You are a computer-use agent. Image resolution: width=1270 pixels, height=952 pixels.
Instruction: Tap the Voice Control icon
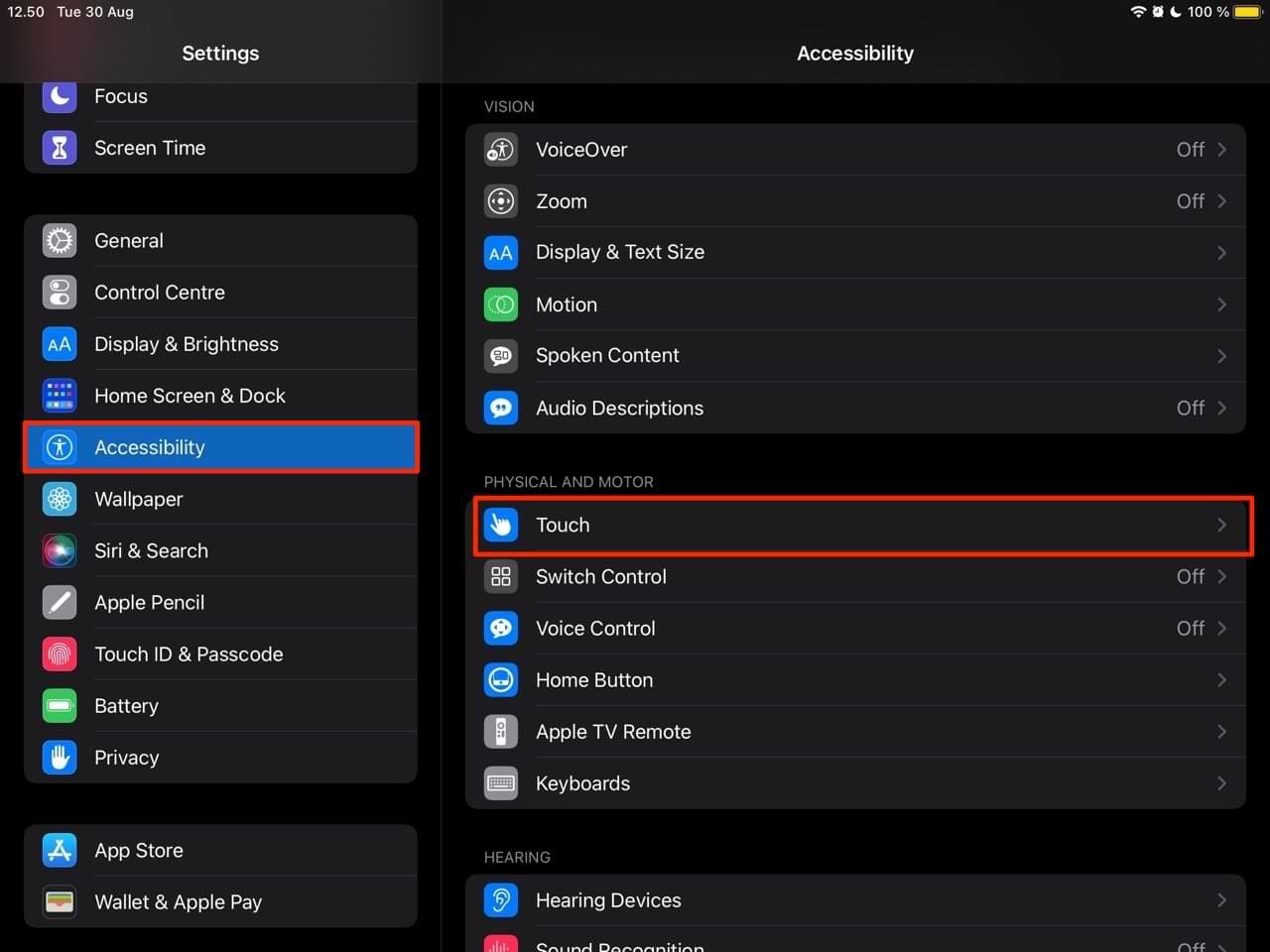501,628
